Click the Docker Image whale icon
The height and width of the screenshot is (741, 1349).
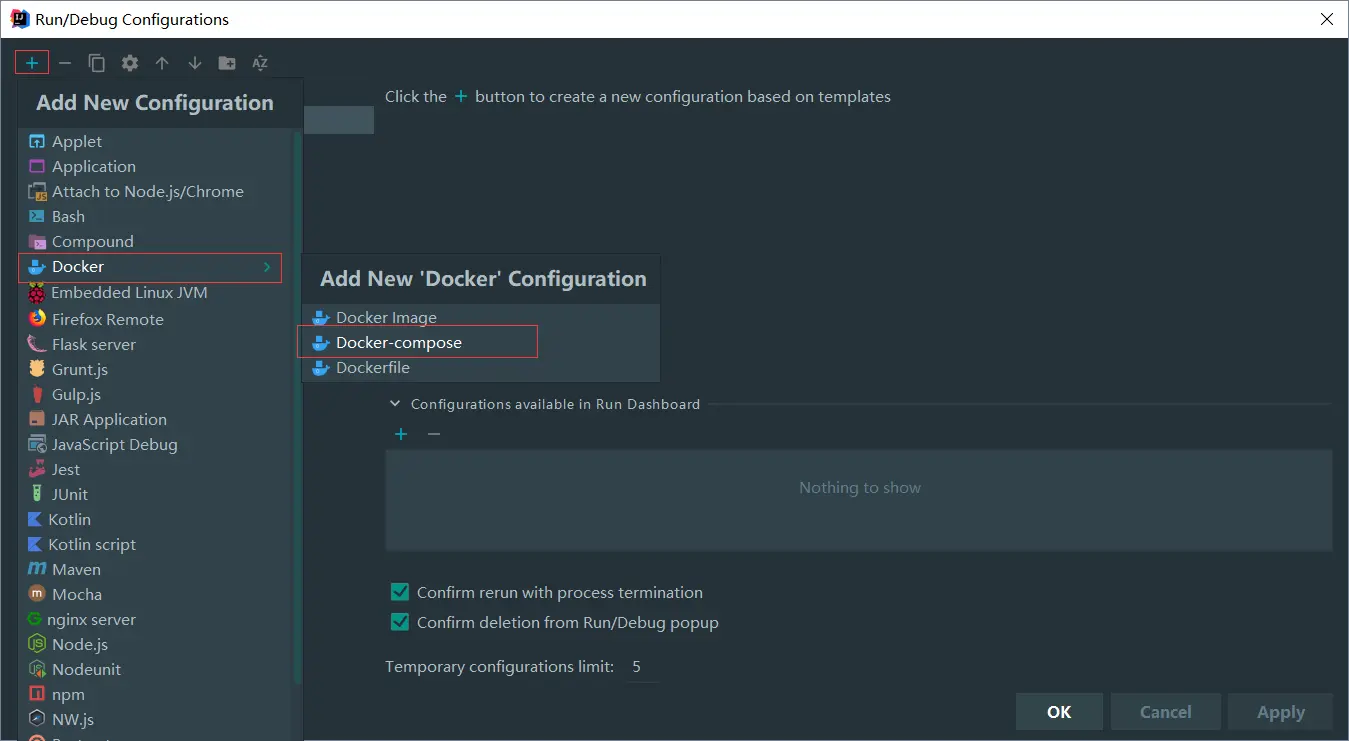(x=321, y=318)
